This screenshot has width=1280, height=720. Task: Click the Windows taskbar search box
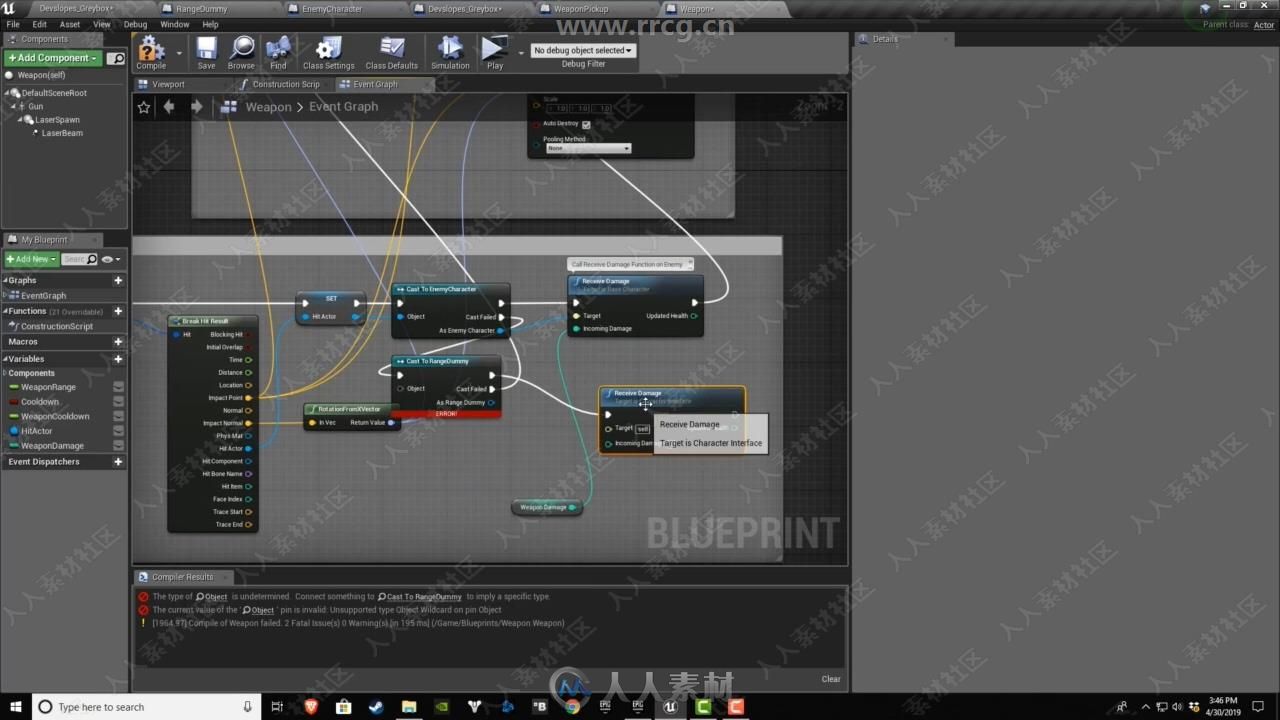[x=146, y=706]
